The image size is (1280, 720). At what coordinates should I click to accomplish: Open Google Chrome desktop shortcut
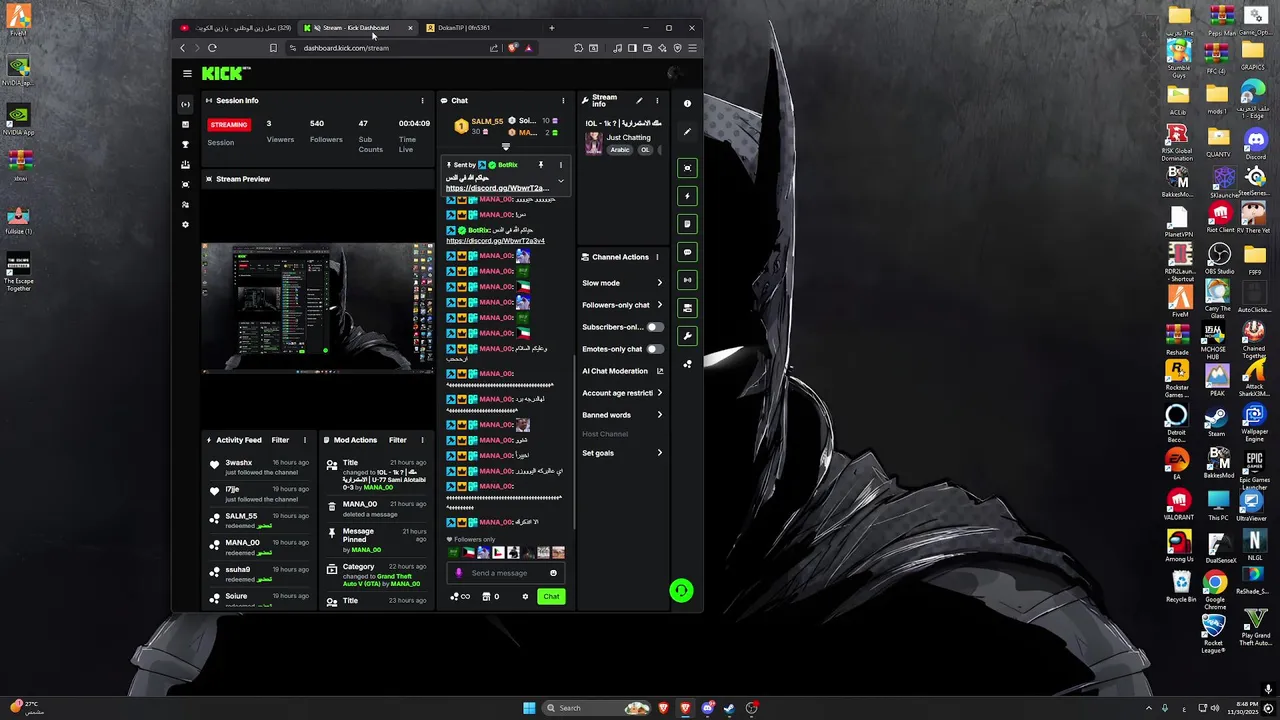click(x=1215, y=590)
